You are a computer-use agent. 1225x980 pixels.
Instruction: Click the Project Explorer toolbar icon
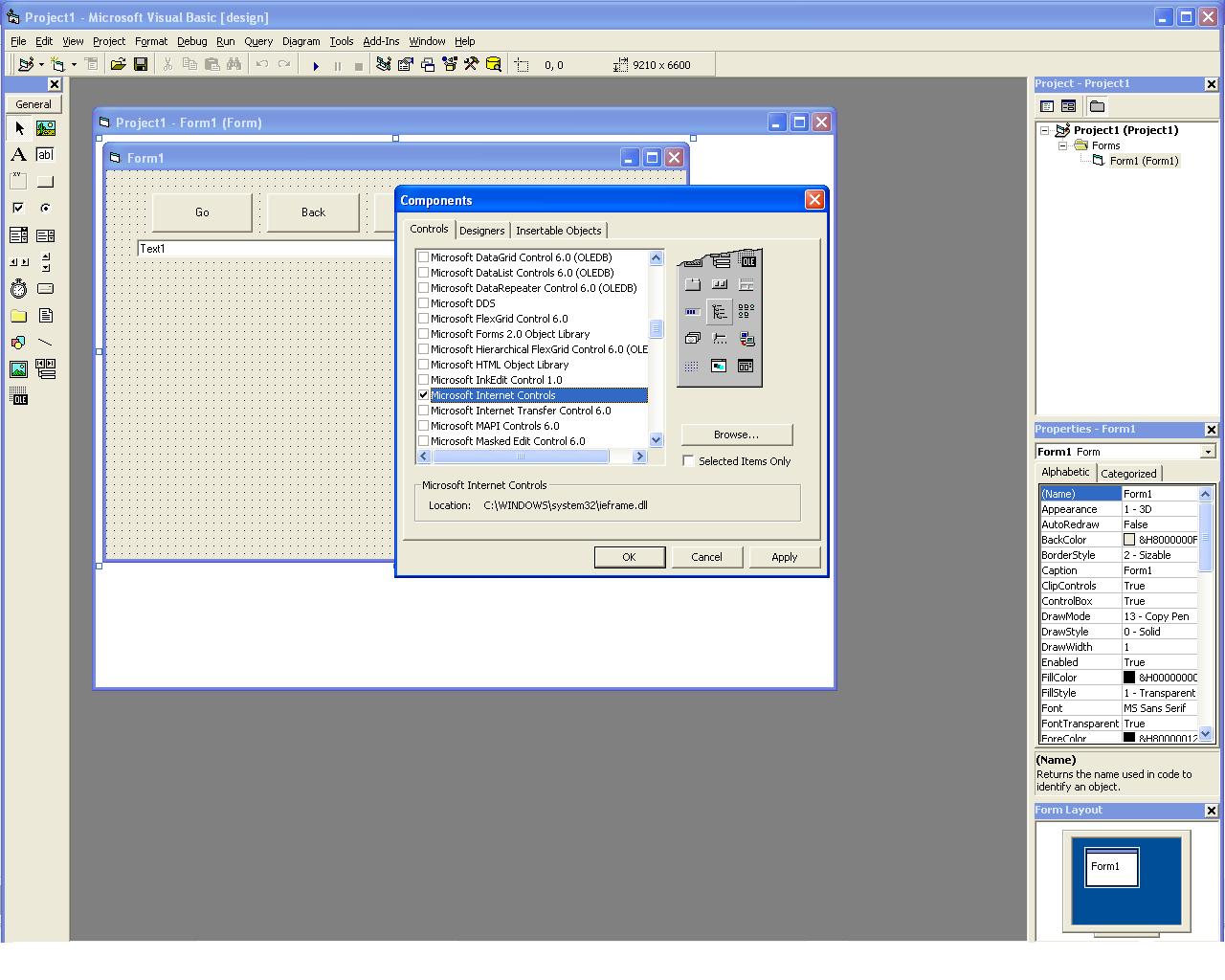tap(384, 65)
